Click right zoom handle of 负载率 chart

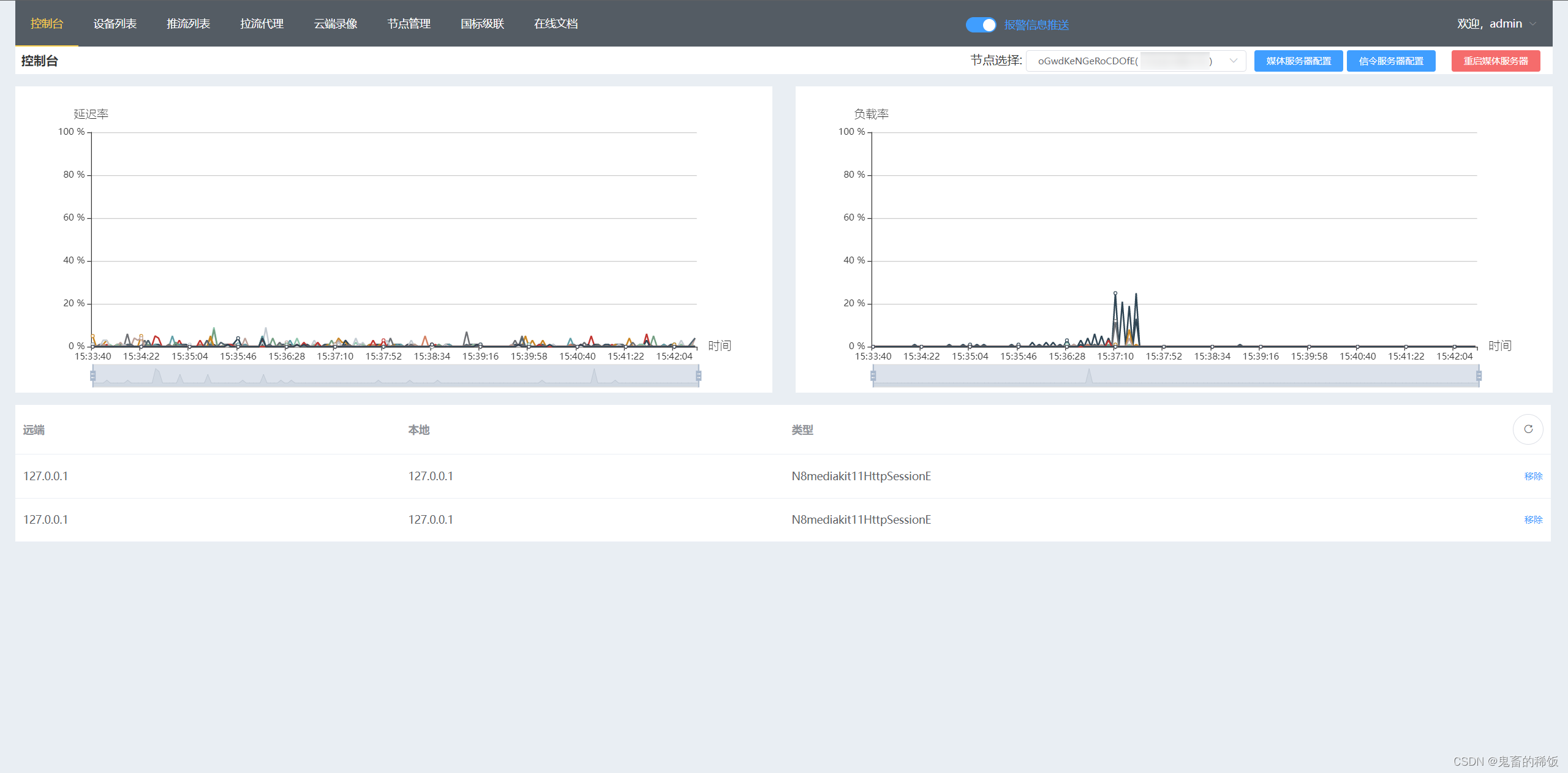[x=1479, y=375]
